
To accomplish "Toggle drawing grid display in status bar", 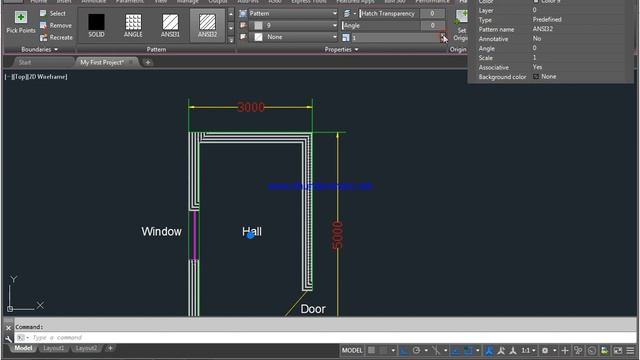I will [371, 351].
